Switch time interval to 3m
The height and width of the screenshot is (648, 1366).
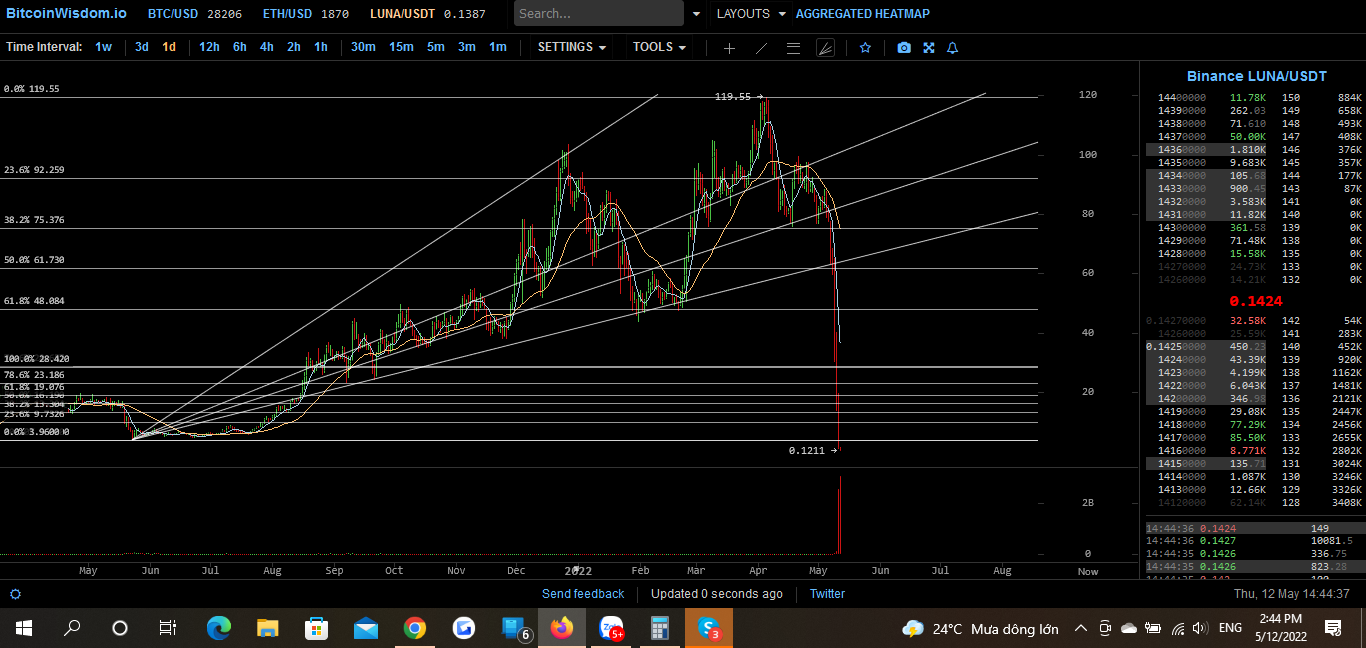467,47
